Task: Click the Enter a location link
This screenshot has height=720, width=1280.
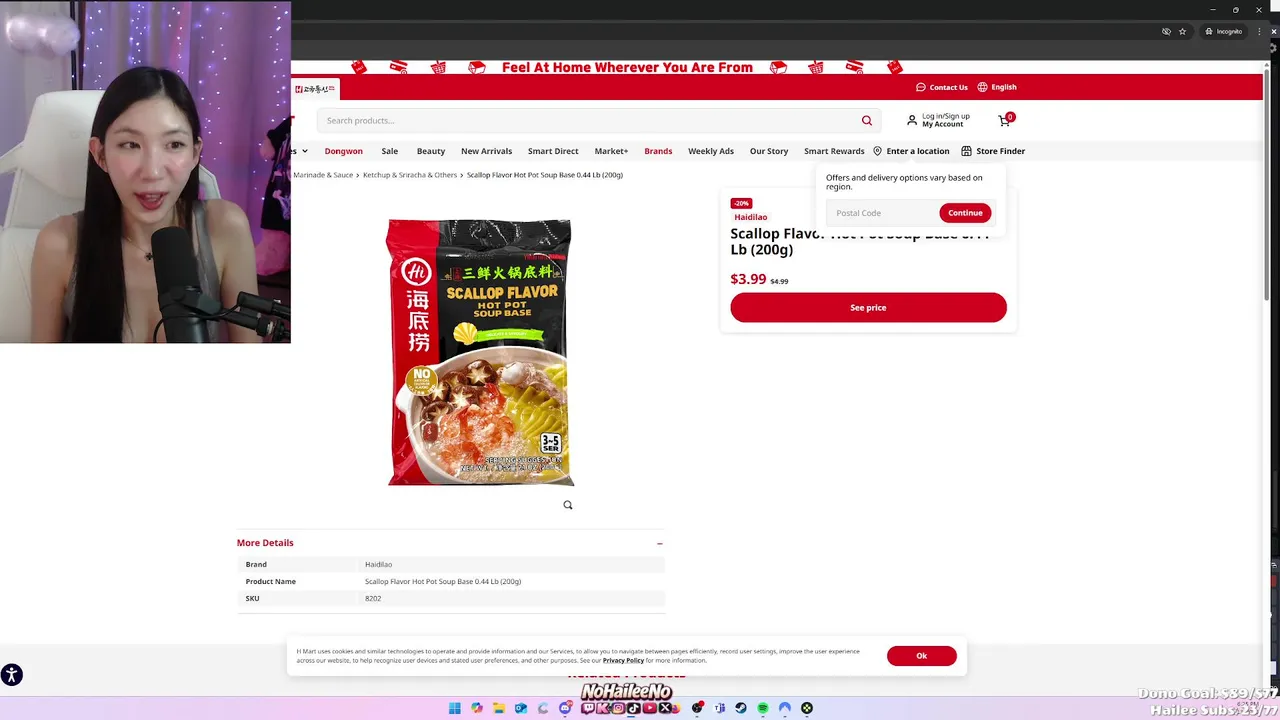Action: point(918,151)
